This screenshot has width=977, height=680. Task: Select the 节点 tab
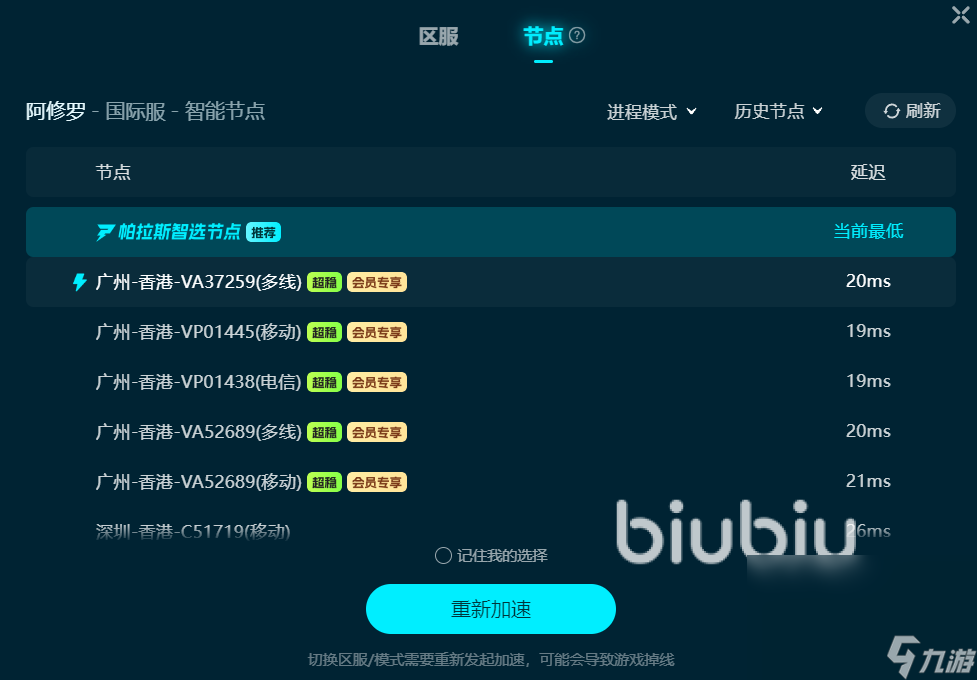(x=543, y=37)
